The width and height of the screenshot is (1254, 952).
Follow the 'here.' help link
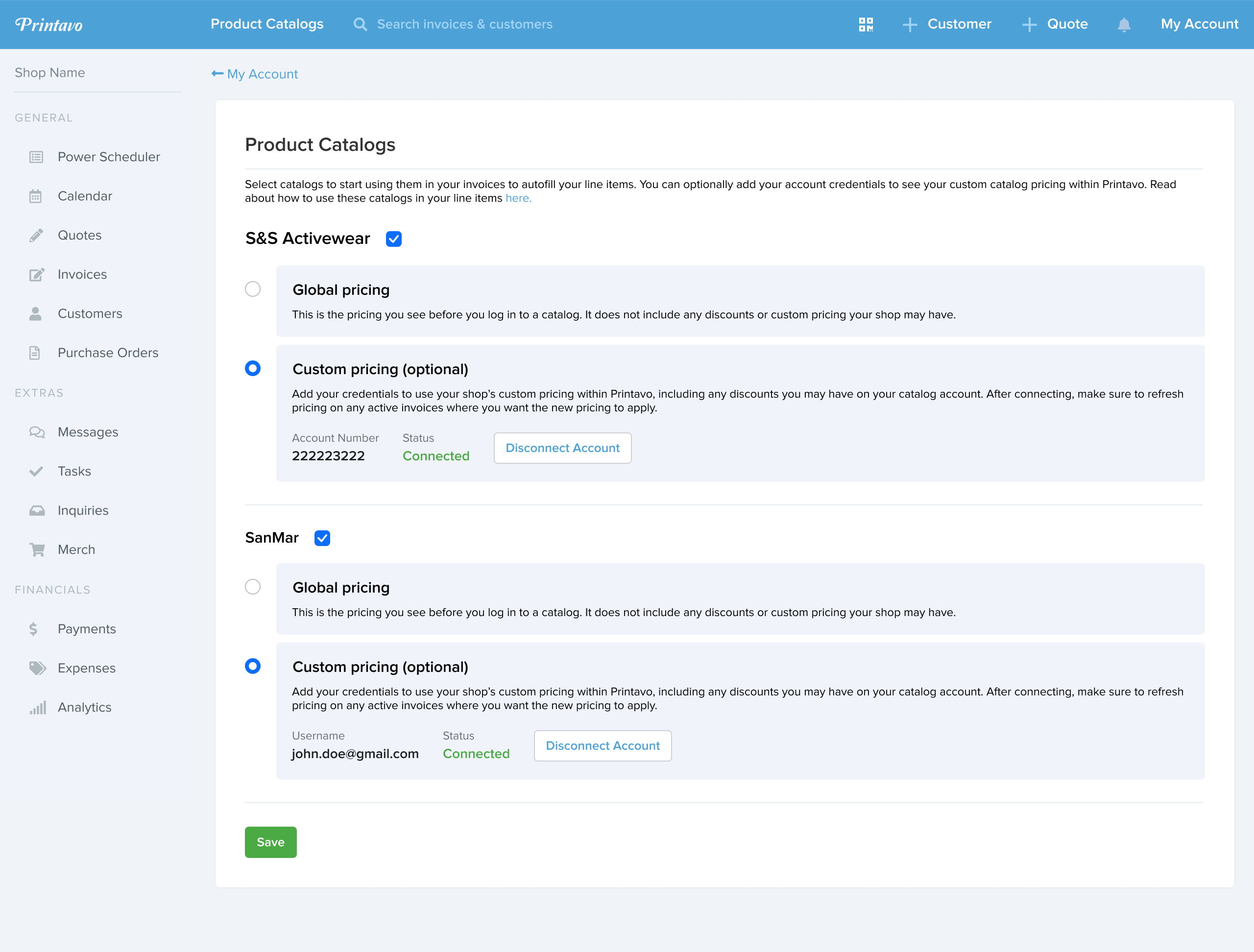pos(518,198)
